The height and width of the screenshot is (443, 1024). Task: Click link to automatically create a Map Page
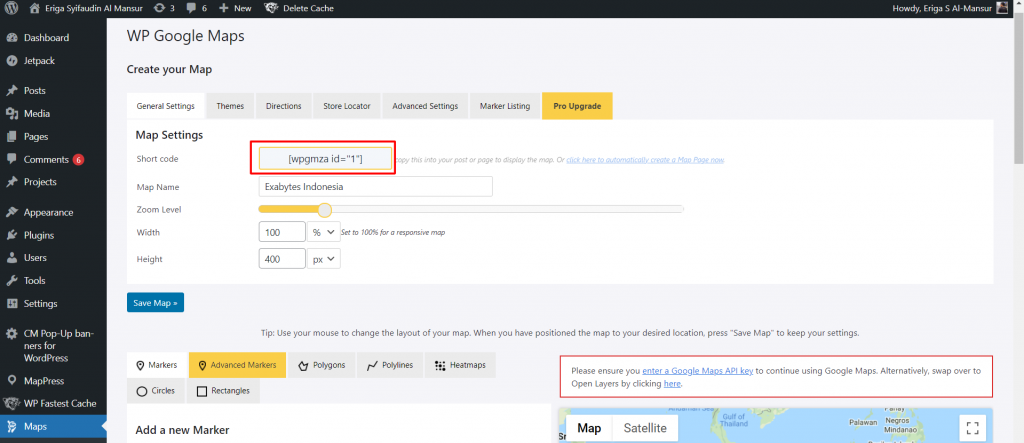[645, 159]
